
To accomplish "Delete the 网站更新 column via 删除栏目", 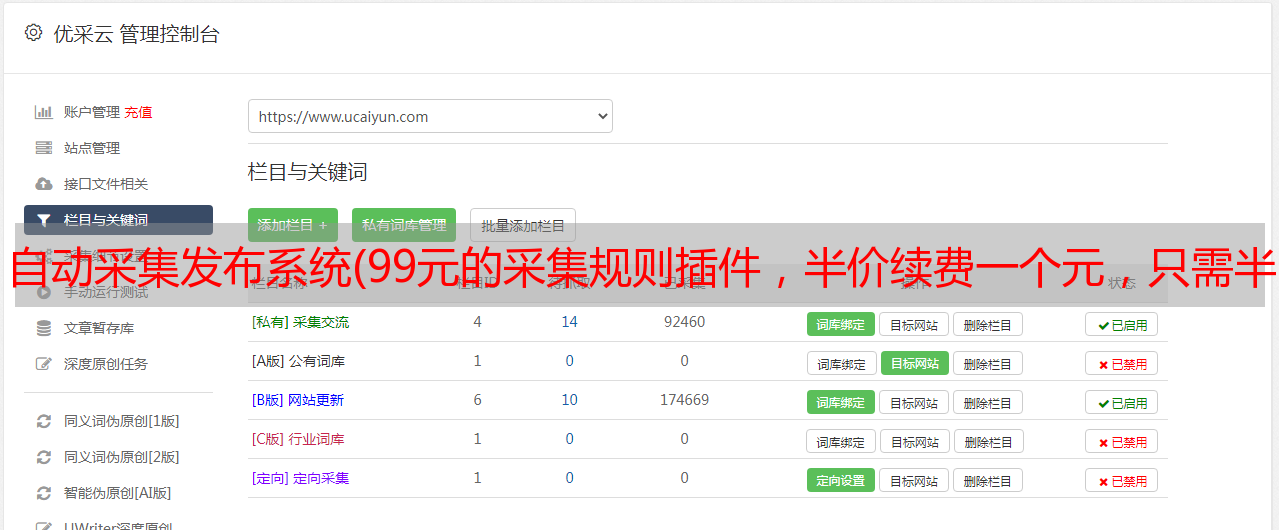I will point(988,402).
